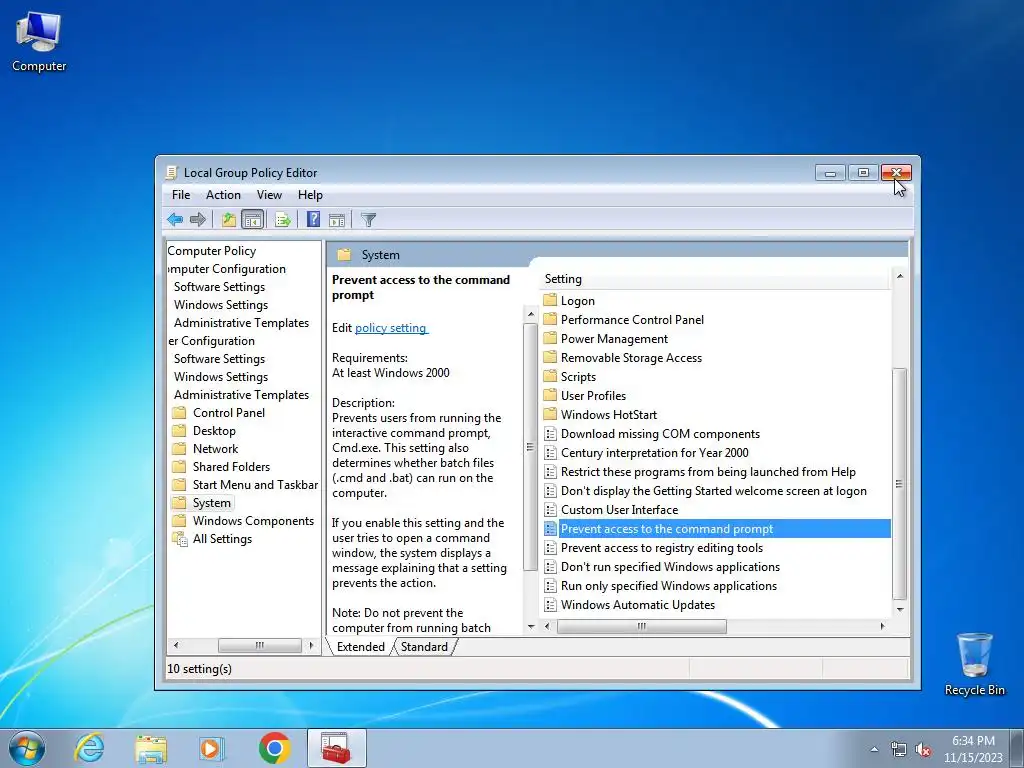Select the first Software Settings tree node
Viewport: 1024px width, 768px height.
tap(219, 287)
